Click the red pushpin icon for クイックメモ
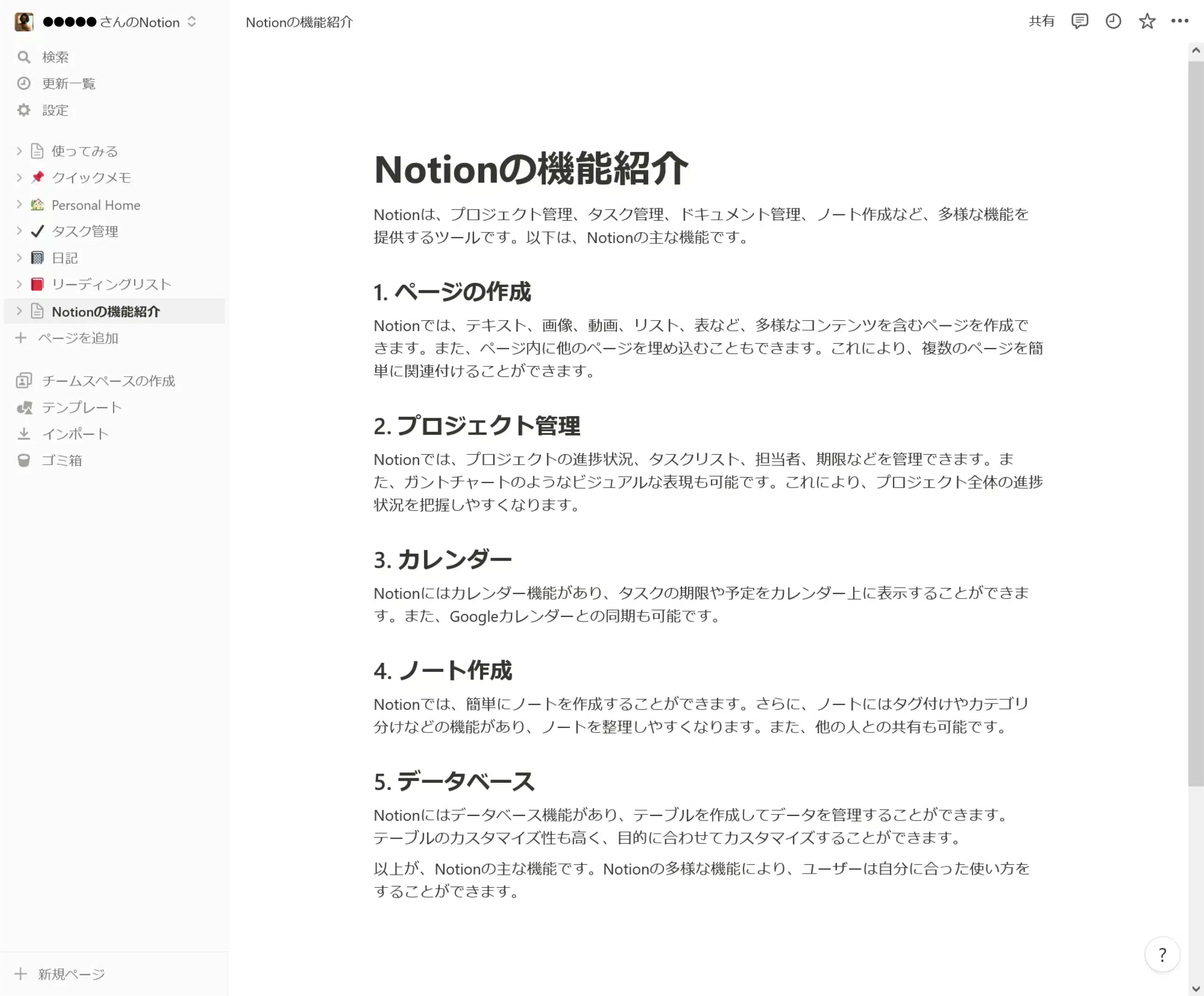The image size is (1204, 996). point(37,177)
